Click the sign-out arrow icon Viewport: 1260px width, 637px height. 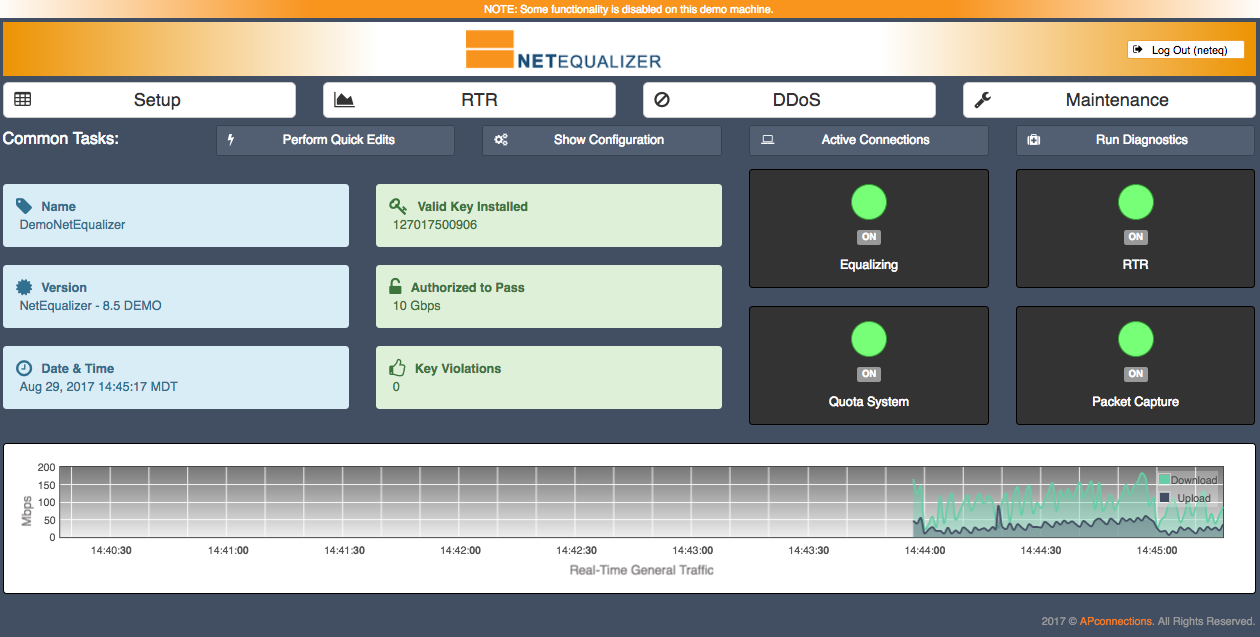(x=1138, y=49)
